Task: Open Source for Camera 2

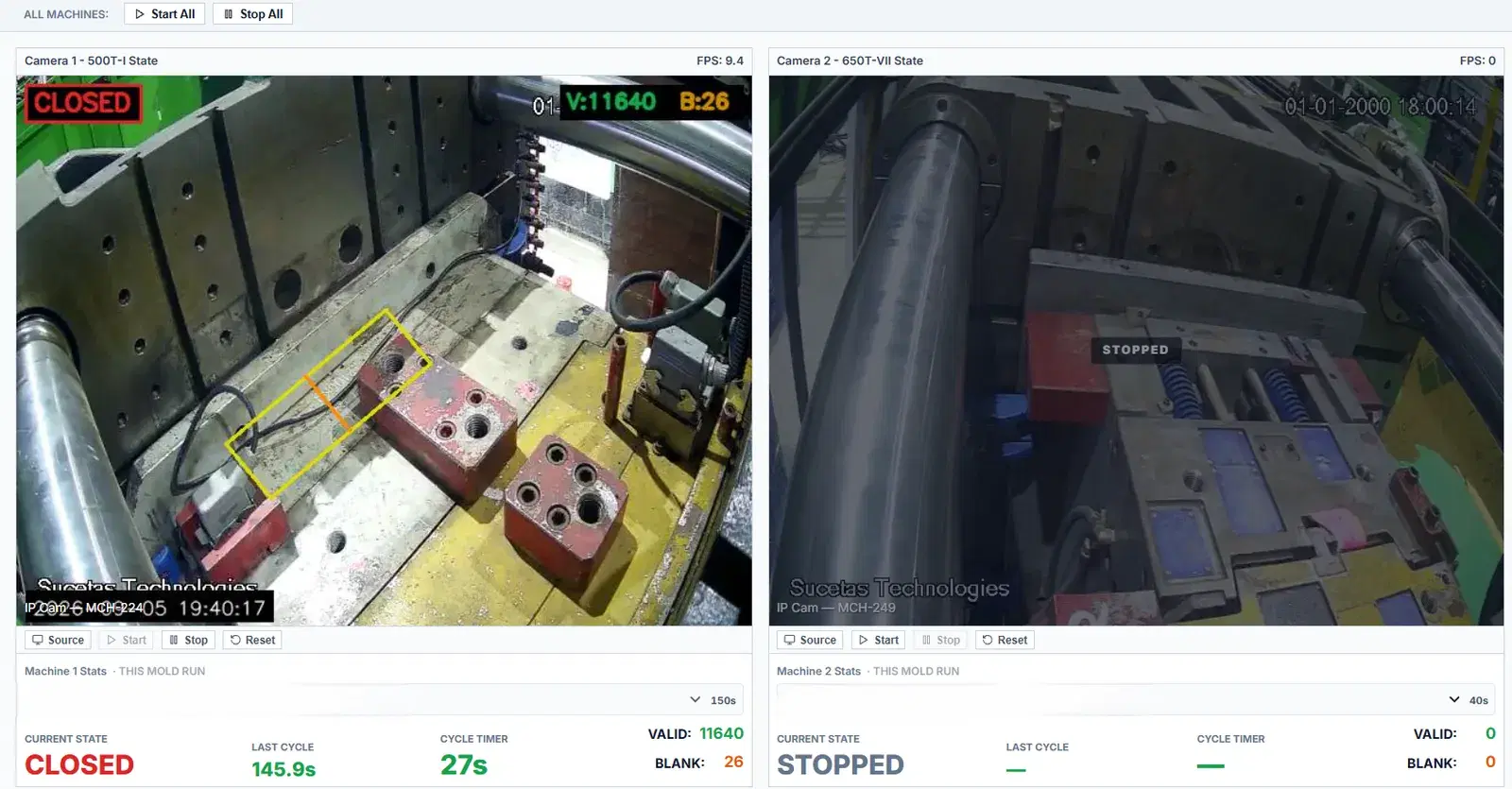Action: pyautogui.click(x=810, y=640)
